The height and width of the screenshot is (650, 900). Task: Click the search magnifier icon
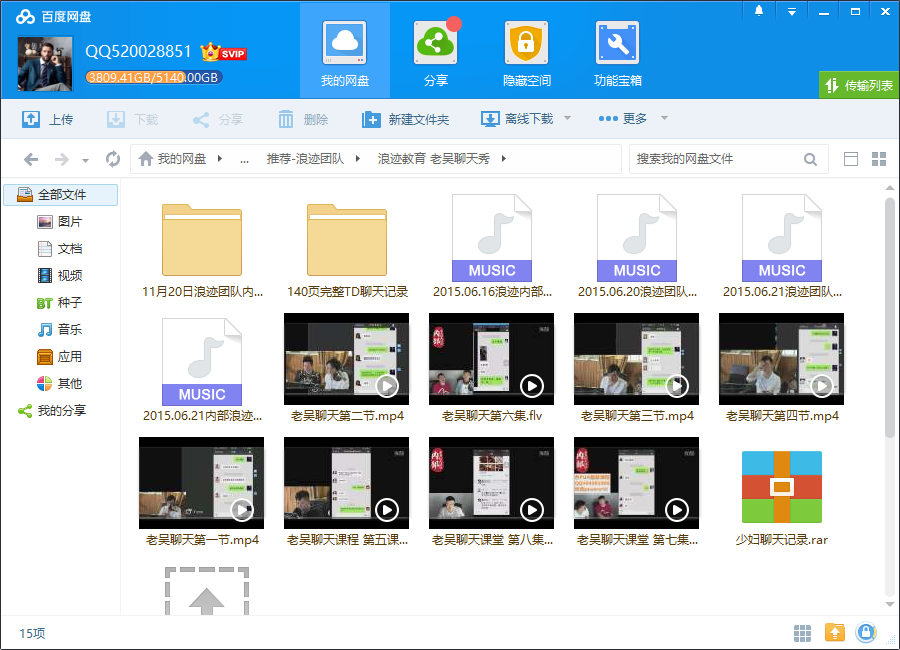pos(810,159)
